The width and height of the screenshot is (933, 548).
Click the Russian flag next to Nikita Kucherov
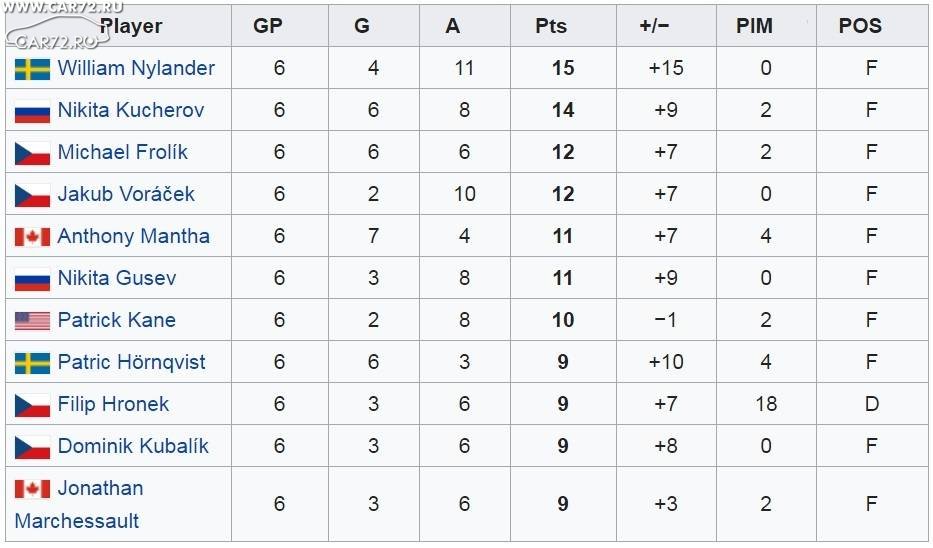click(x=32, y=111)
